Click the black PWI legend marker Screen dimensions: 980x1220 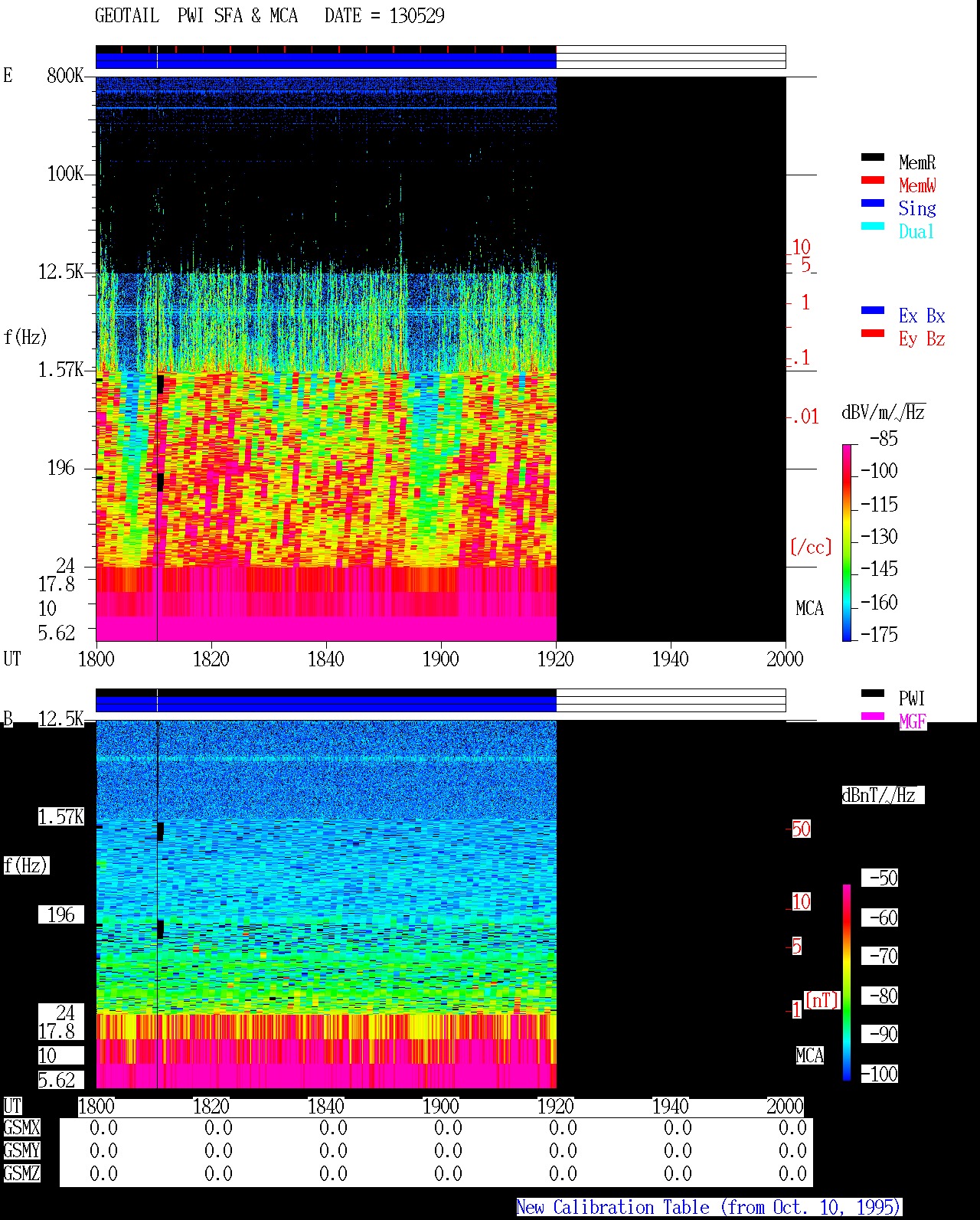pyautogui.click(x=872, y=693)
